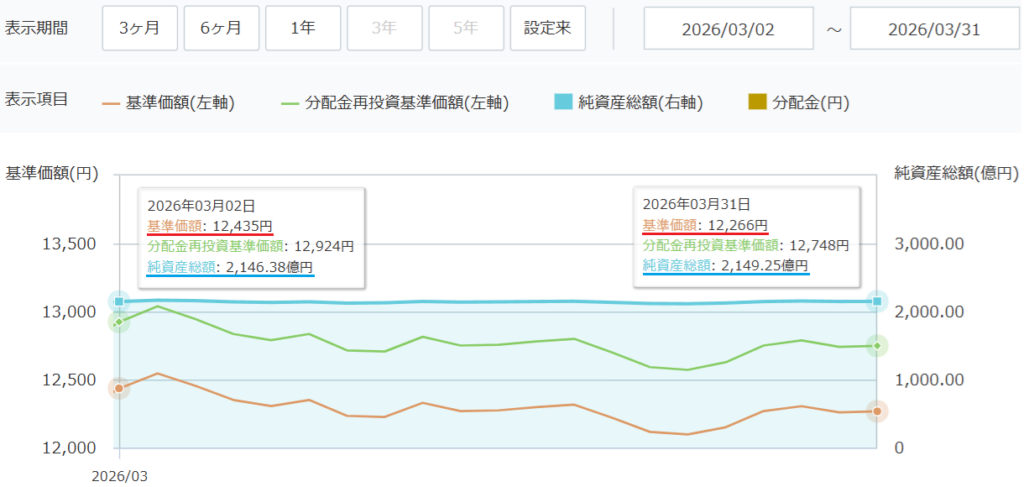Hide the 純資産総額(右軸) legend series
This screenshot has width=1024, height=487.
[640, 102]
